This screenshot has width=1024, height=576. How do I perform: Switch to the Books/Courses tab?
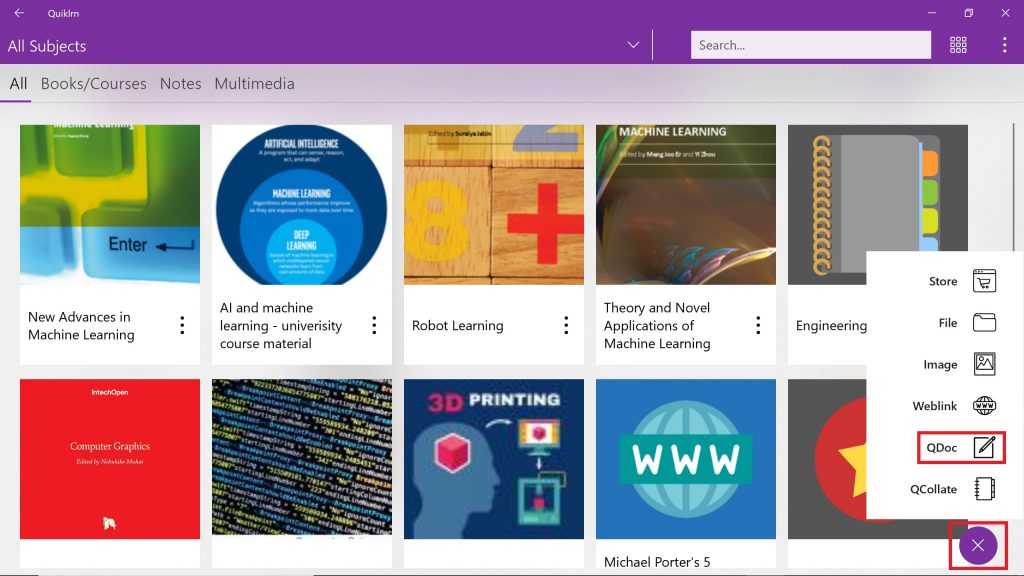[x=93, y=84]
